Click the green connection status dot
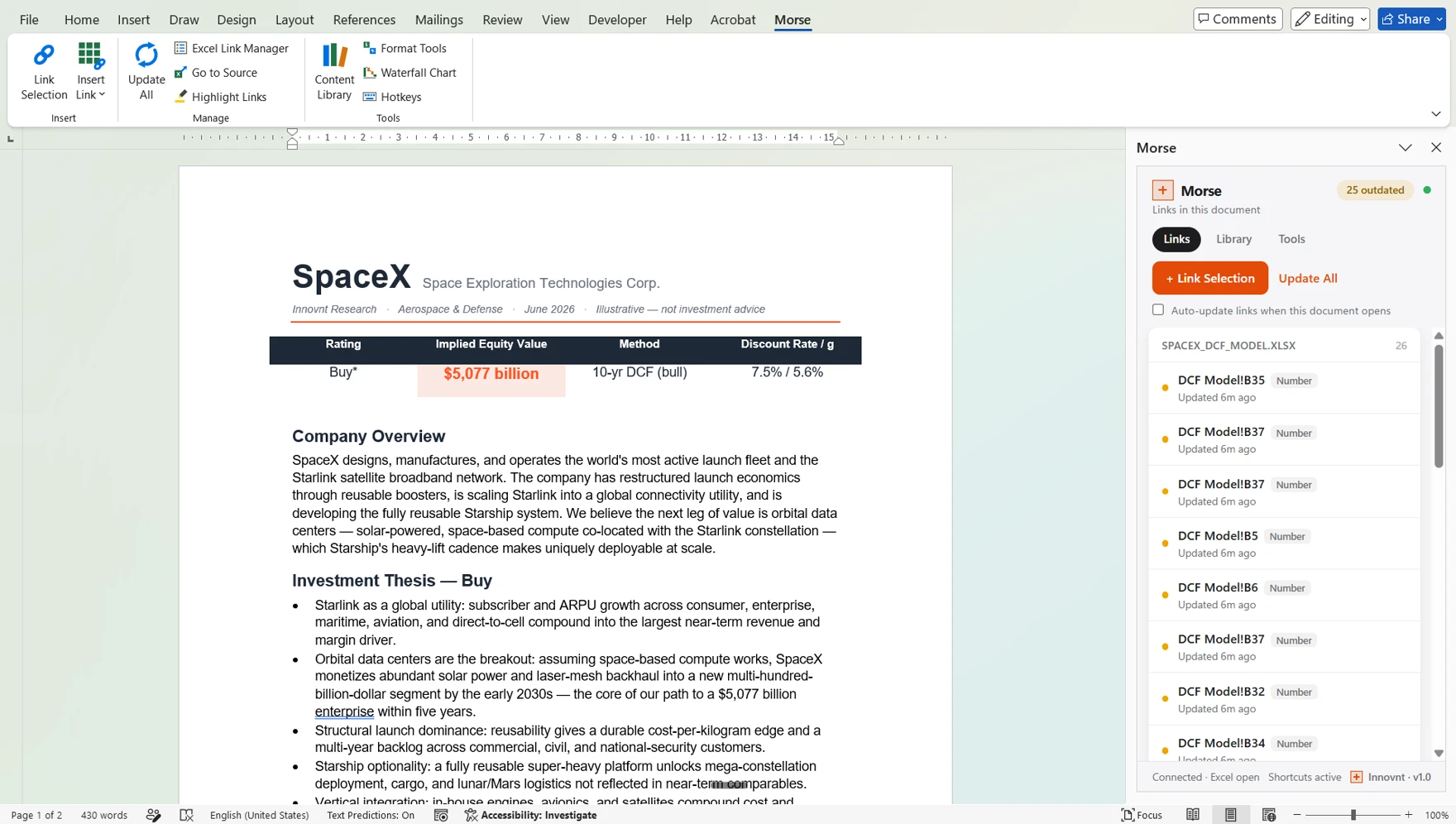The height and width of the screenshot is (824, 1456). 1427,190
